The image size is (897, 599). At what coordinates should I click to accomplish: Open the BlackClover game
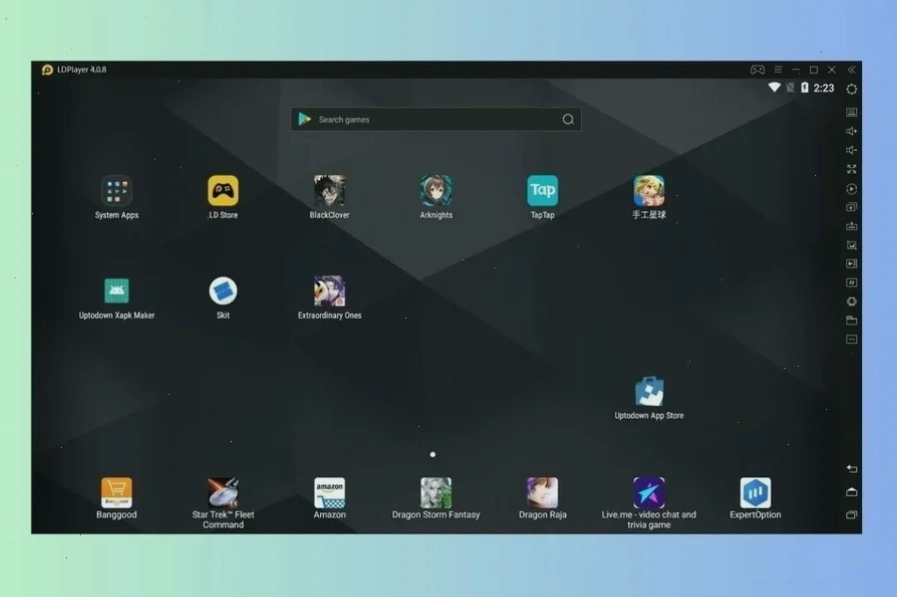(330, 191)
